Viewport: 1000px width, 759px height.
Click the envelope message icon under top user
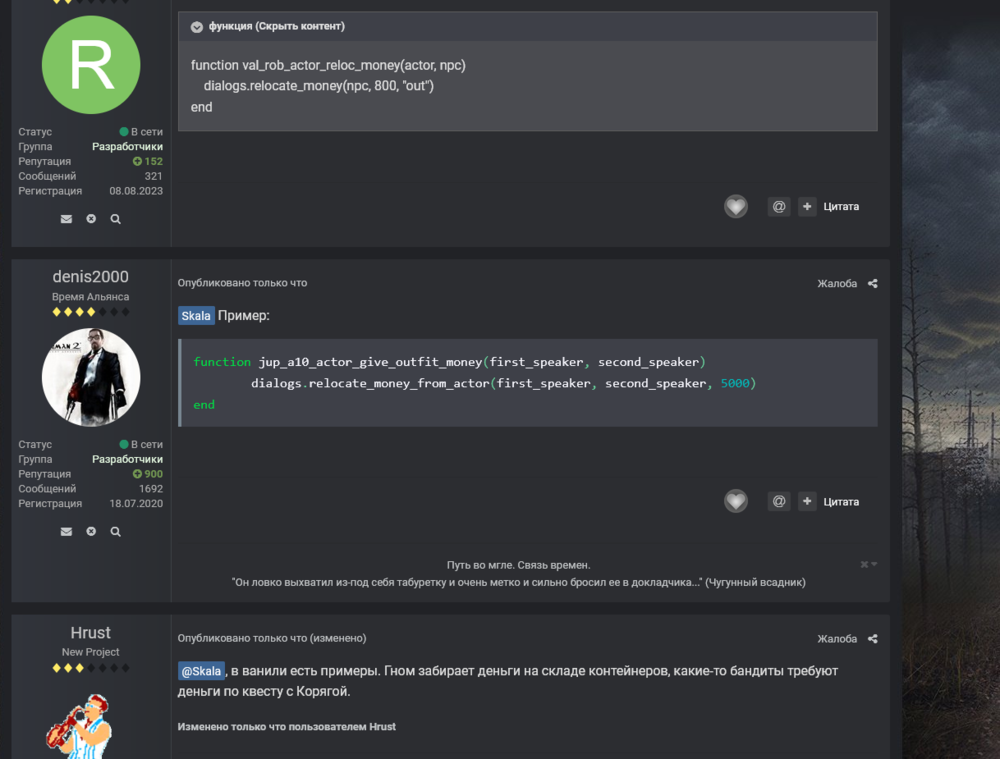click(x=66, y=219)
